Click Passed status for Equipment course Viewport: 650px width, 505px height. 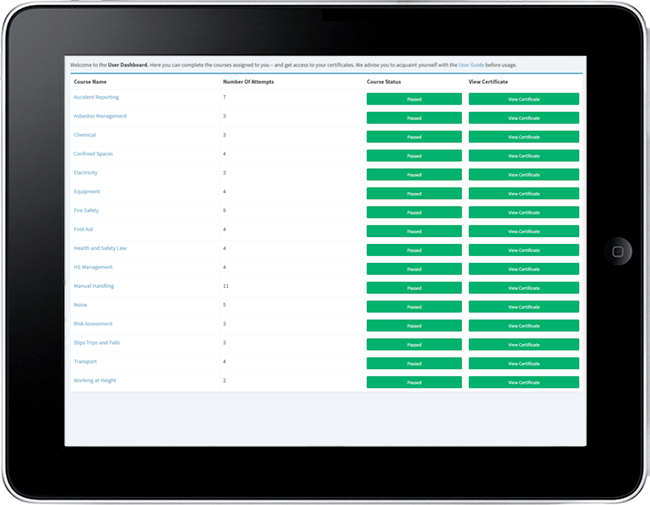click(x=414, y=193)
